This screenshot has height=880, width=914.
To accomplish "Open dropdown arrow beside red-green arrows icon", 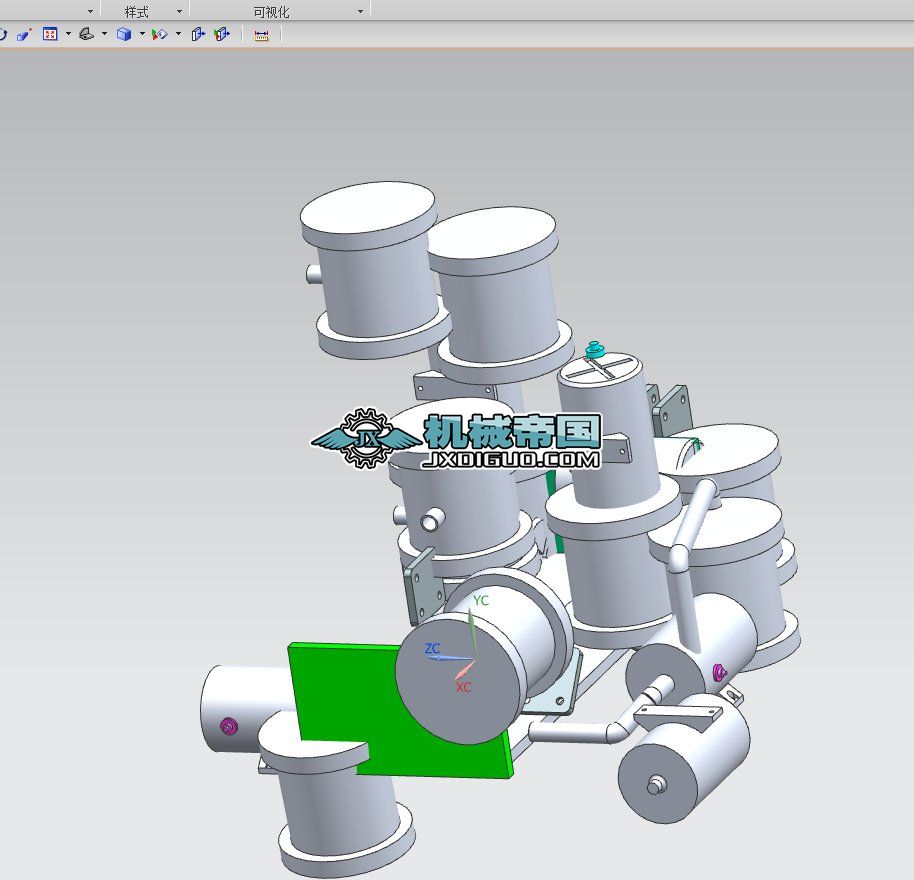I will click(x=178, y=34).
